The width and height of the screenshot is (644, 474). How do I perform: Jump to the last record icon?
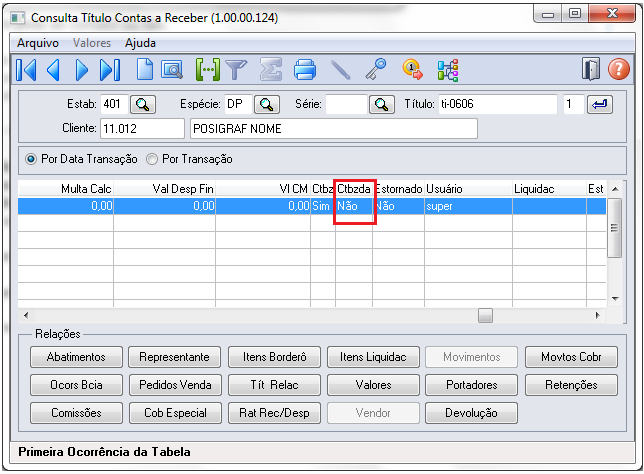(110, 69)
